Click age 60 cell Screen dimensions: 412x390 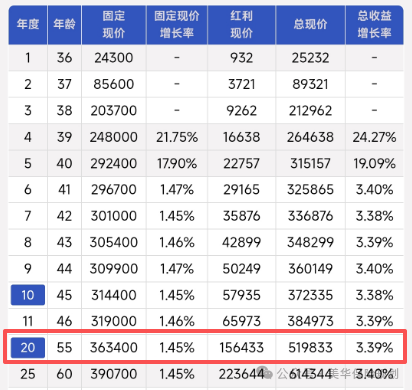(64, 374)
